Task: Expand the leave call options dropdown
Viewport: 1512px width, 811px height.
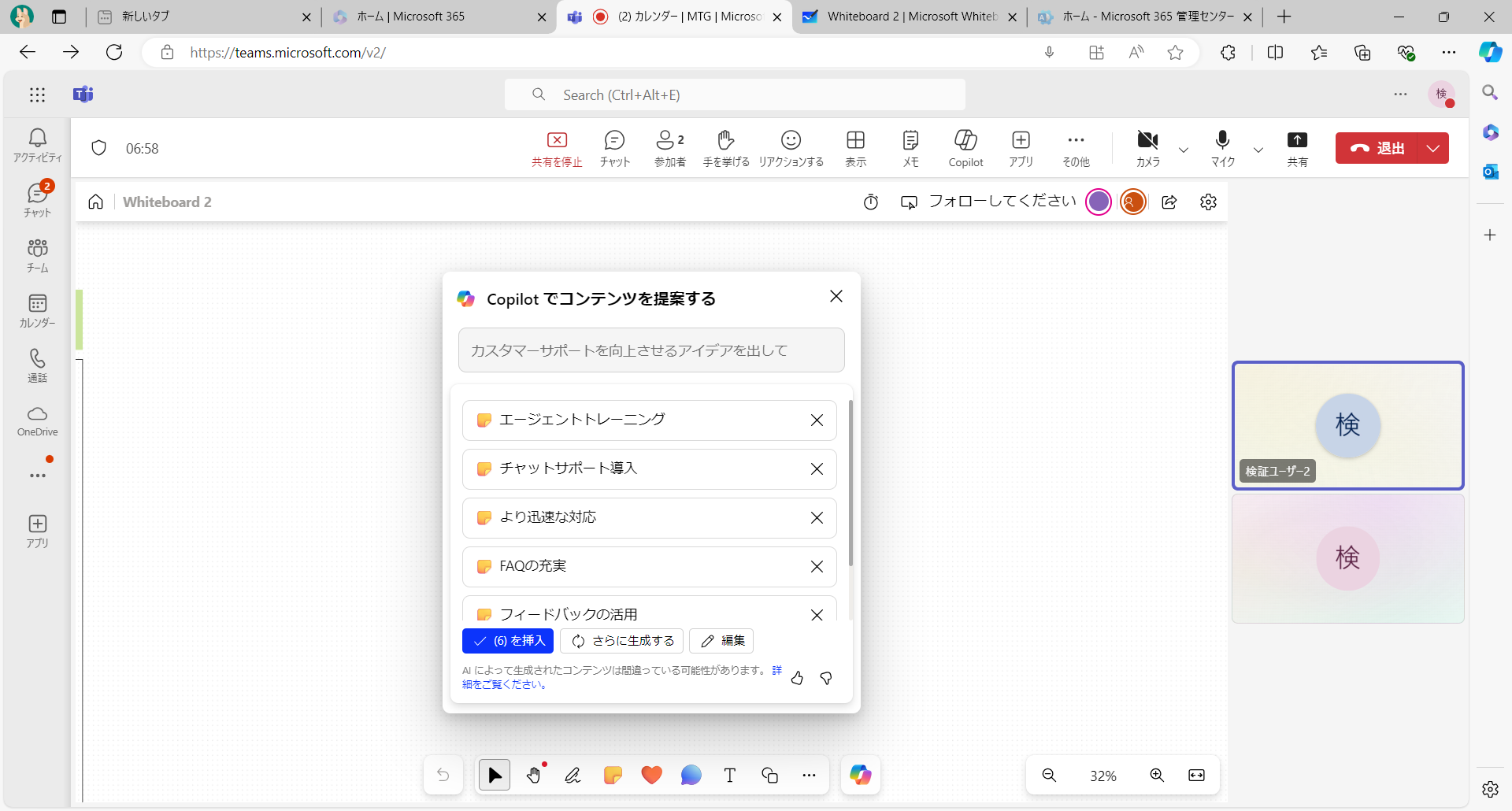Action: [1433, 148]
